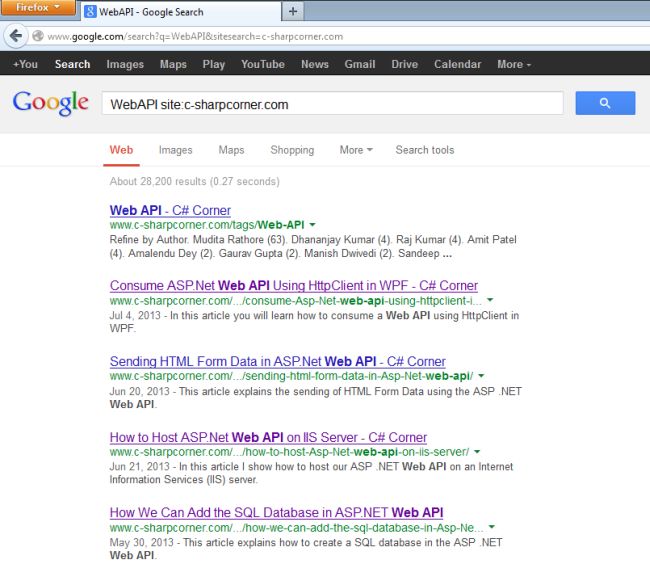This screenshot has width=650, height=564.
Task: Open How to Host ASP.Net Web API link
Action: (x=268, y=437)
